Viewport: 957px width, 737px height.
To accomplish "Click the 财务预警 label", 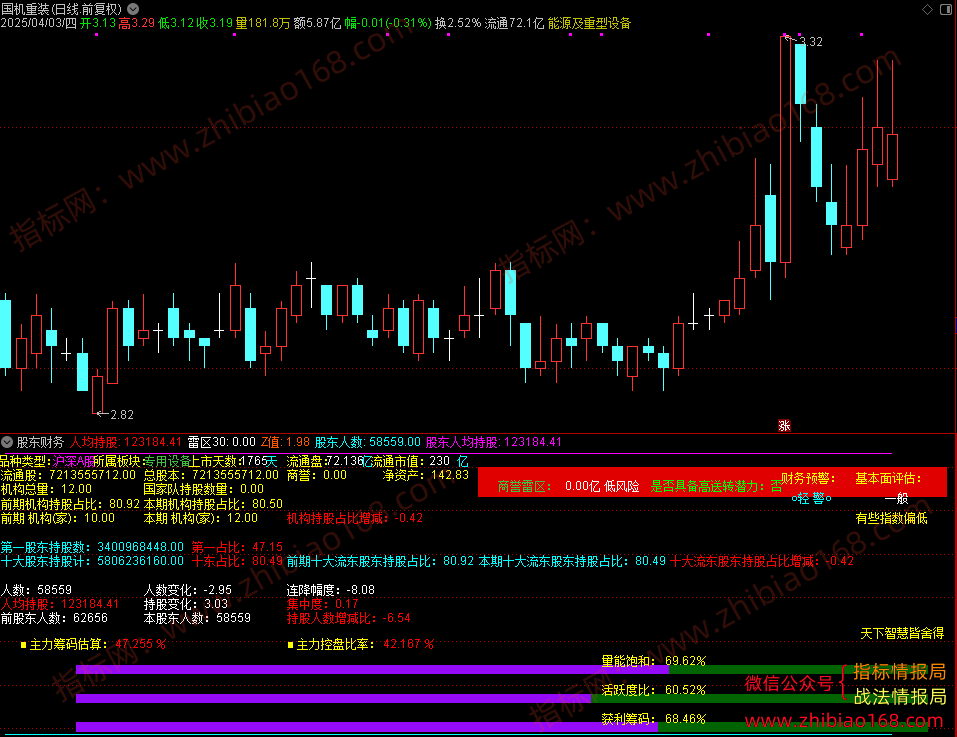I will pos(809,478).
